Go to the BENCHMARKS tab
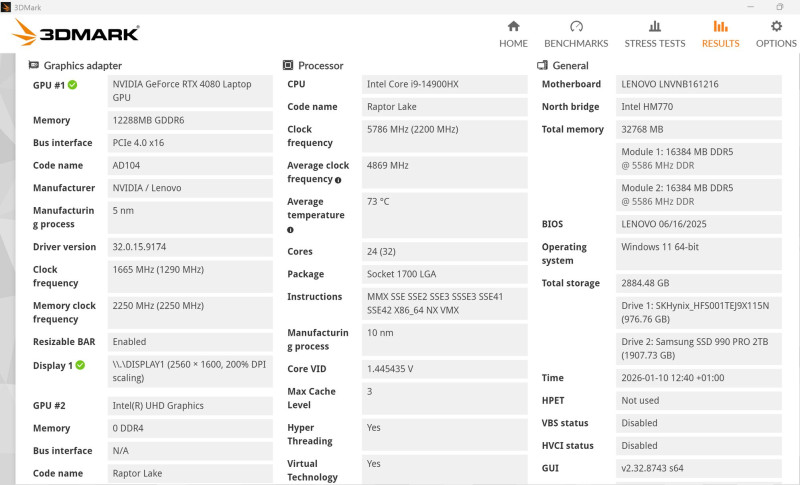This screenshot has height=485, width=800. 576,34
